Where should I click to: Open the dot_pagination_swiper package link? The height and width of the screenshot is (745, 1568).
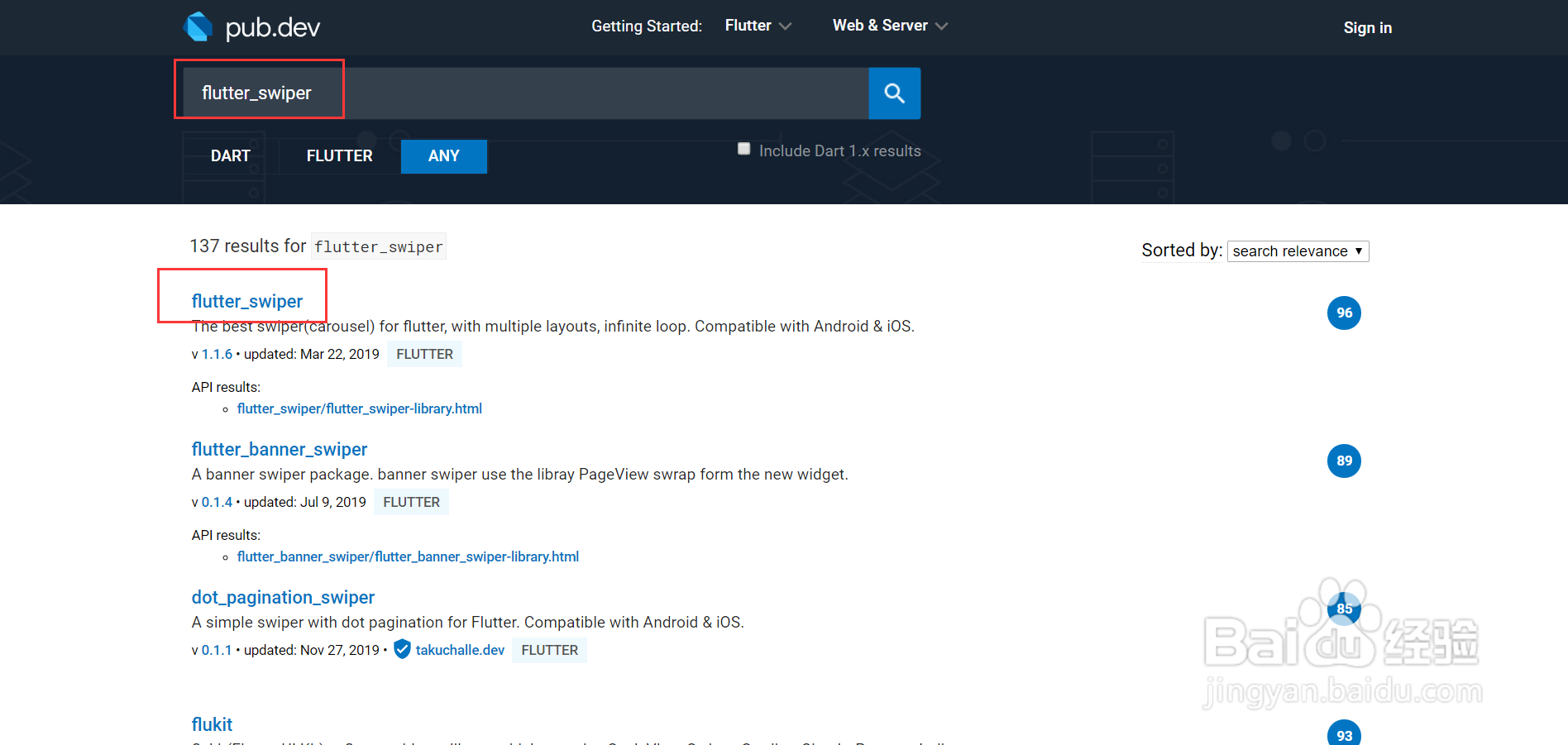point(283,597)
